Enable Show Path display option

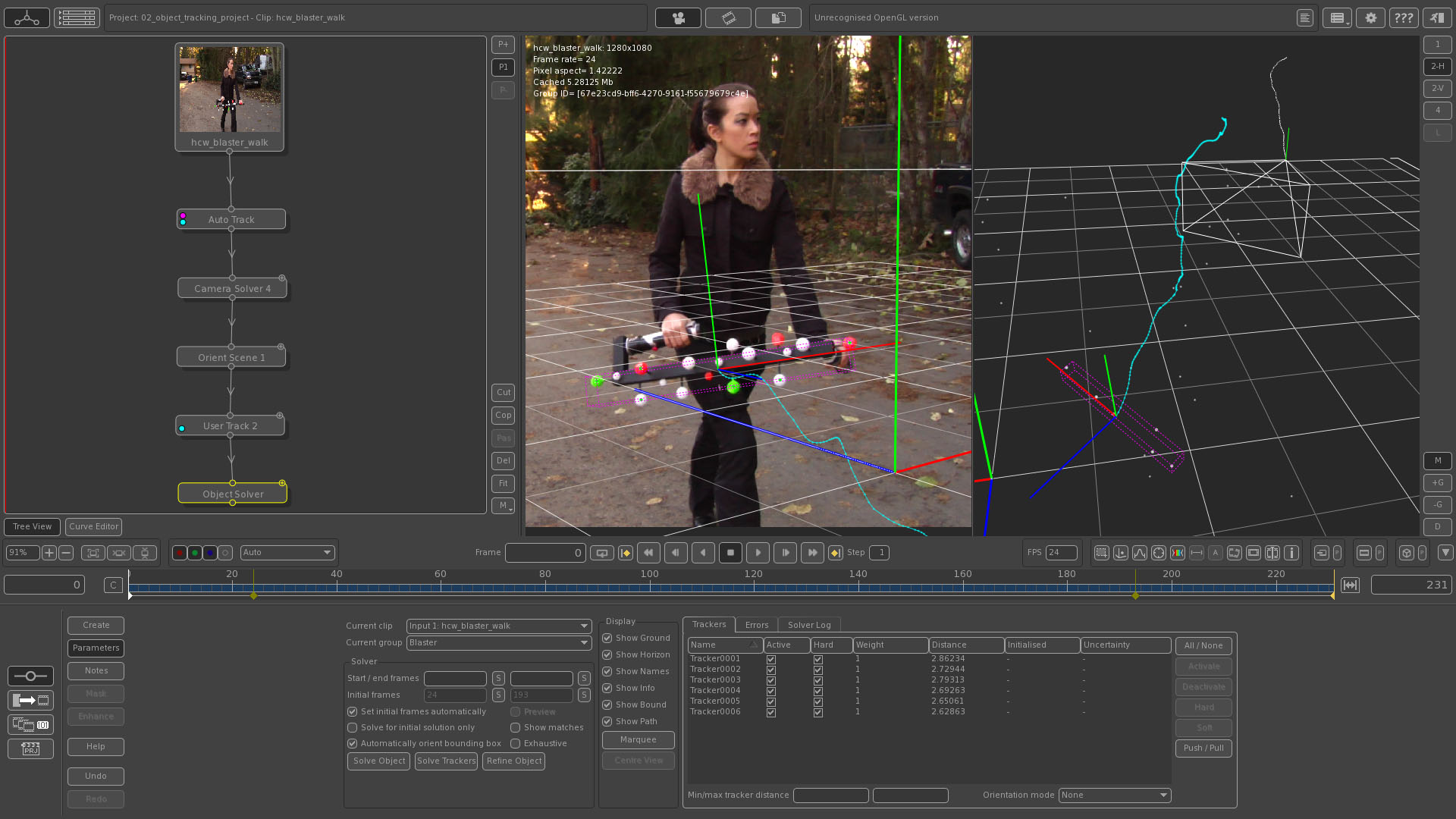pos(608,721)
